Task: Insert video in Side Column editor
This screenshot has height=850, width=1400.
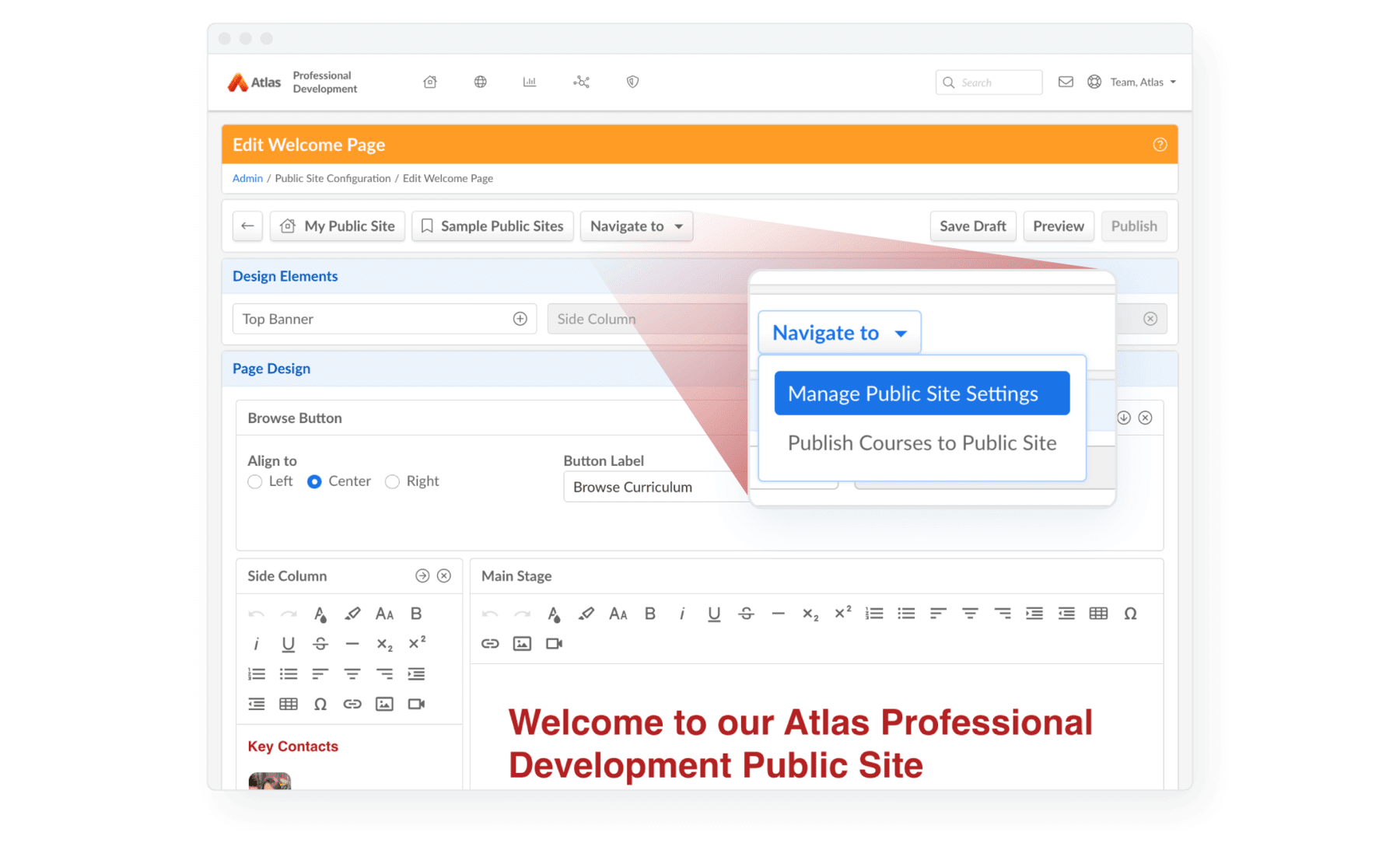Action: [416, 704]
